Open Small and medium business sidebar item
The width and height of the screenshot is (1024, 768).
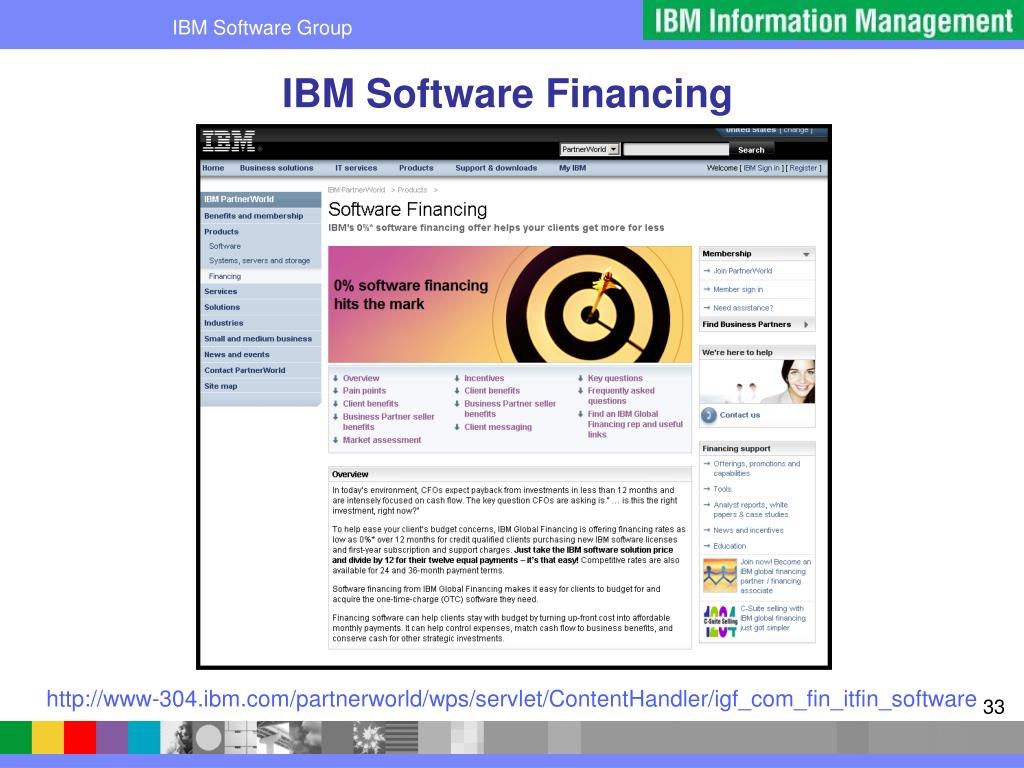coord(261,338)
